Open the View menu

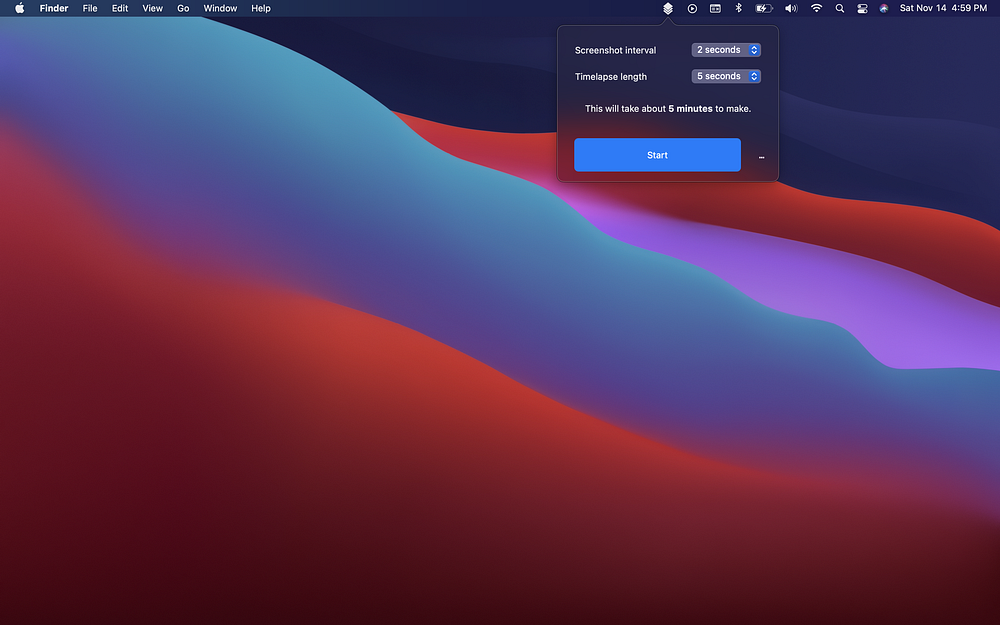pyautogui.click(x=152, y=8)
